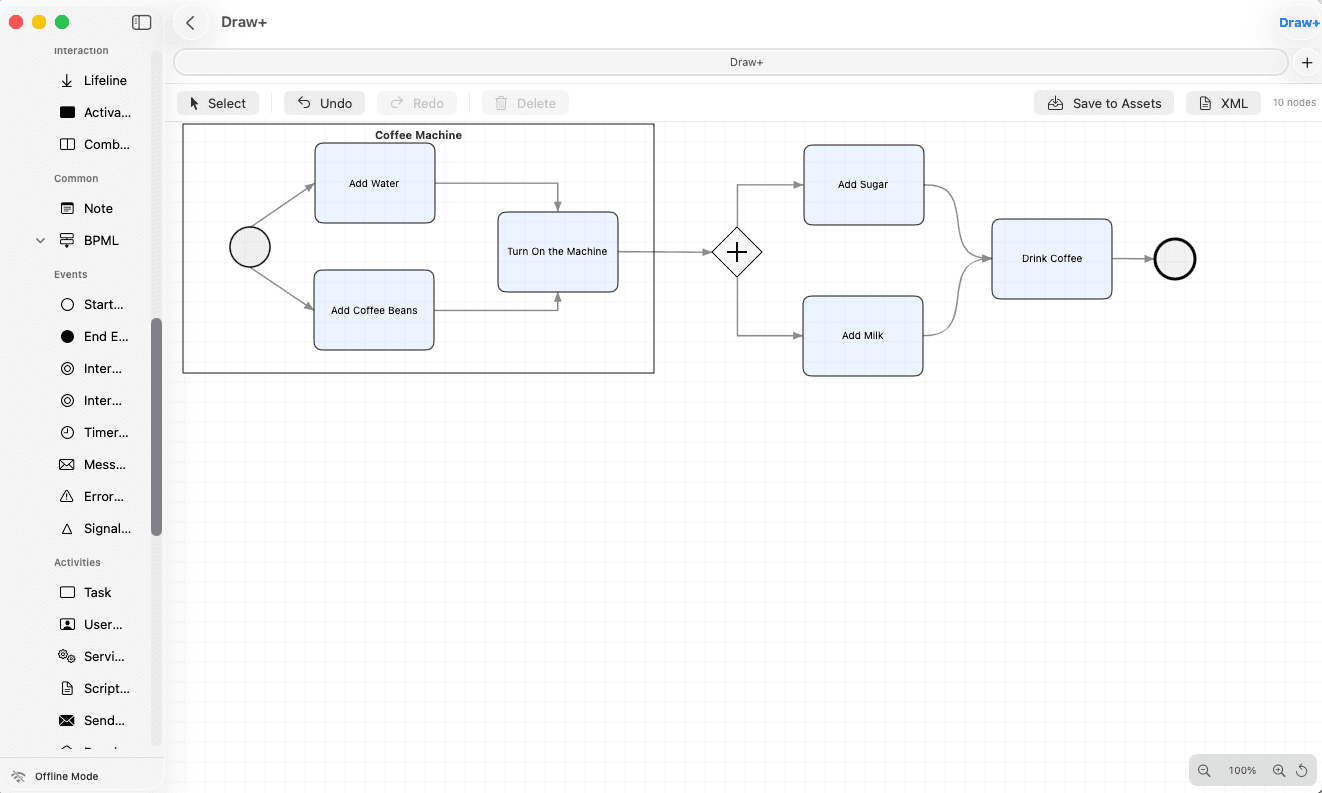Pick the Service task shape
The width and height of the screenshot is (1322, 793).
click(92, 656)
